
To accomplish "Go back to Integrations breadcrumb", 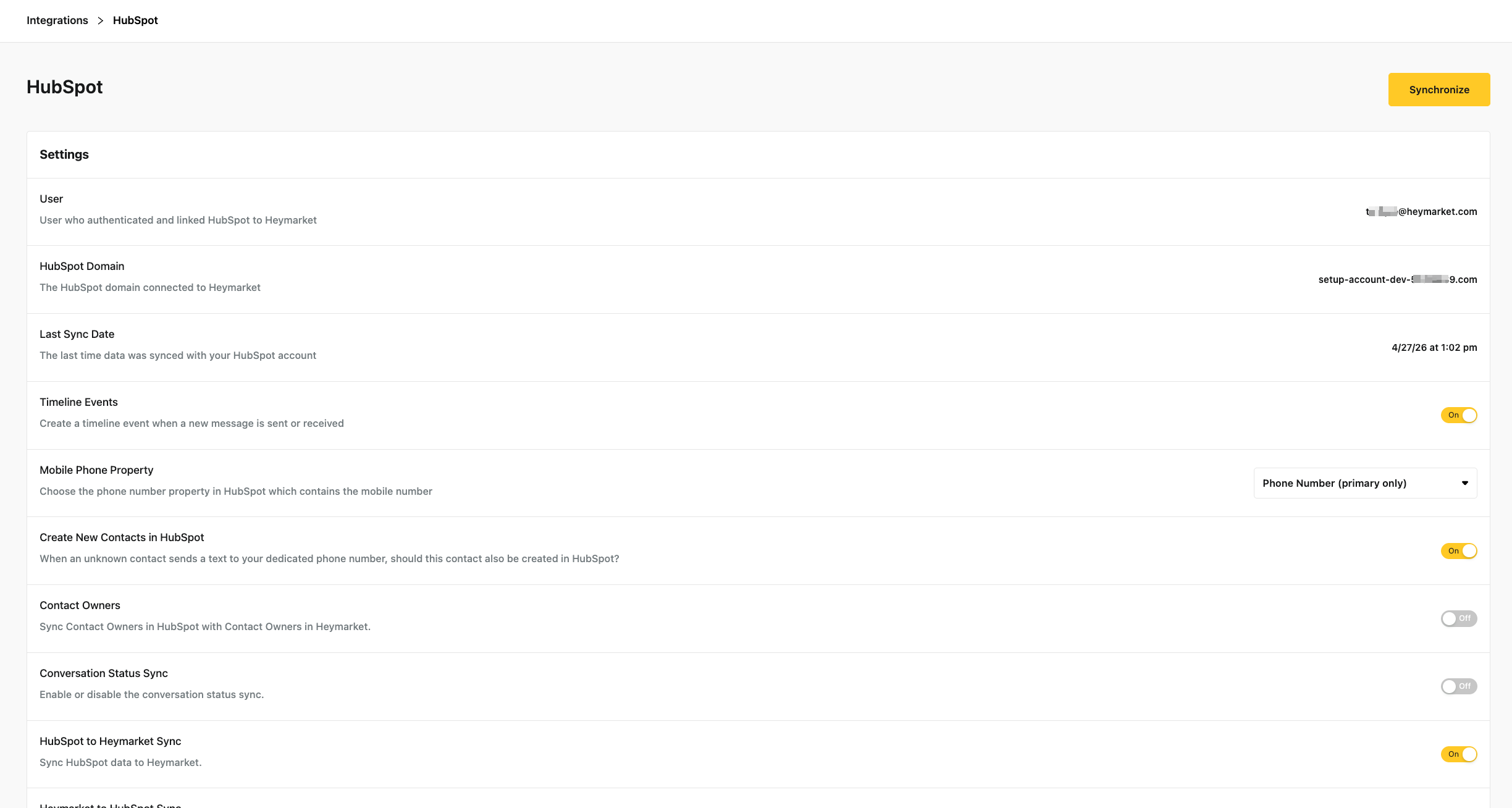I will click(x=57, y=20).
